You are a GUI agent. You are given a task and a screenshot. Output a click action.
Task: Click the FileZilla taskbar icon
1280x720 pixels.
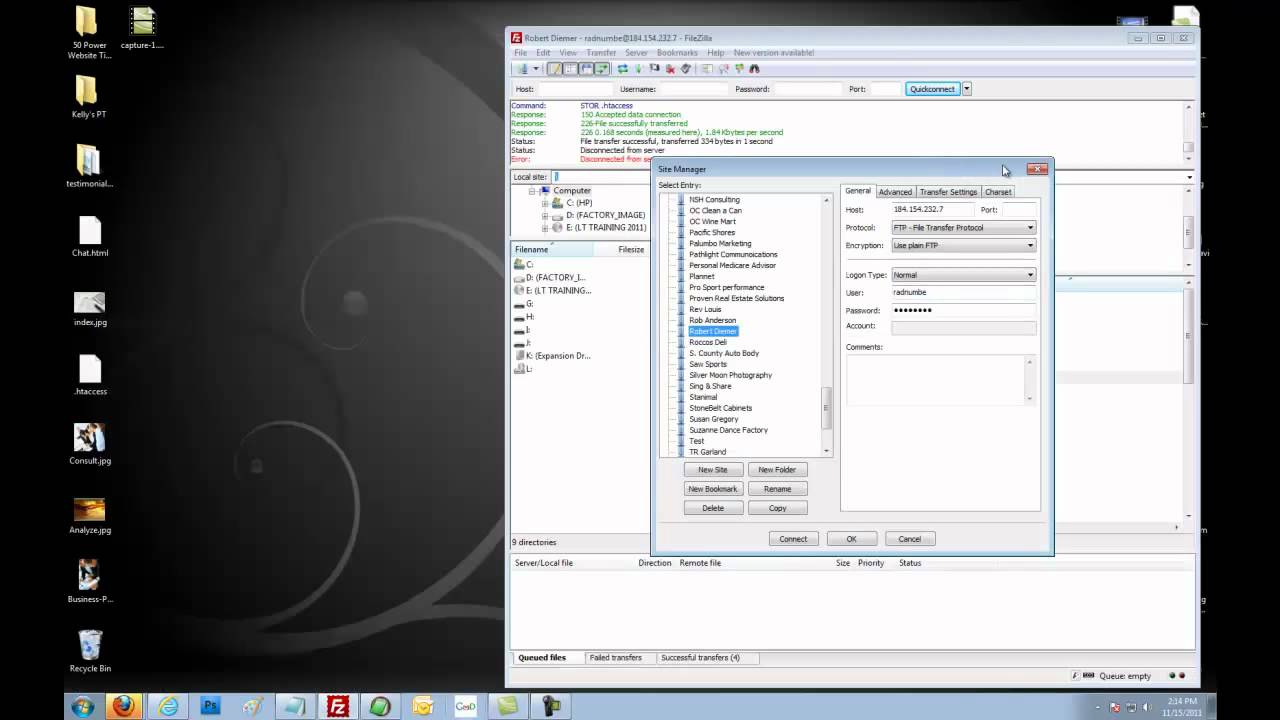pos(338,706)
